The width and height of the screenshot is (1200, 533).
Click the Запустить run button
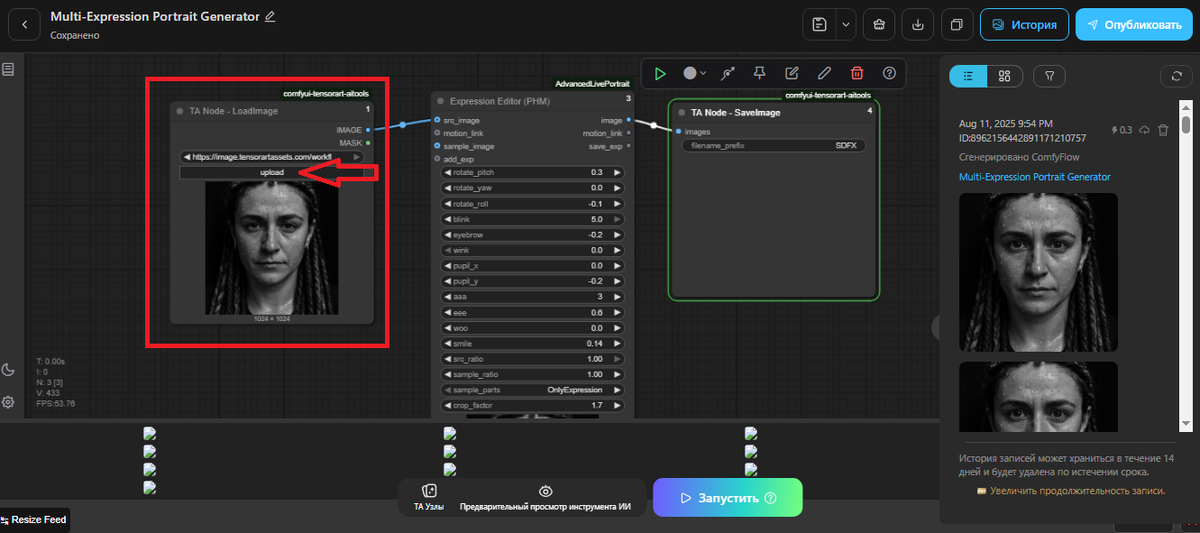click(x=728, y=497)
